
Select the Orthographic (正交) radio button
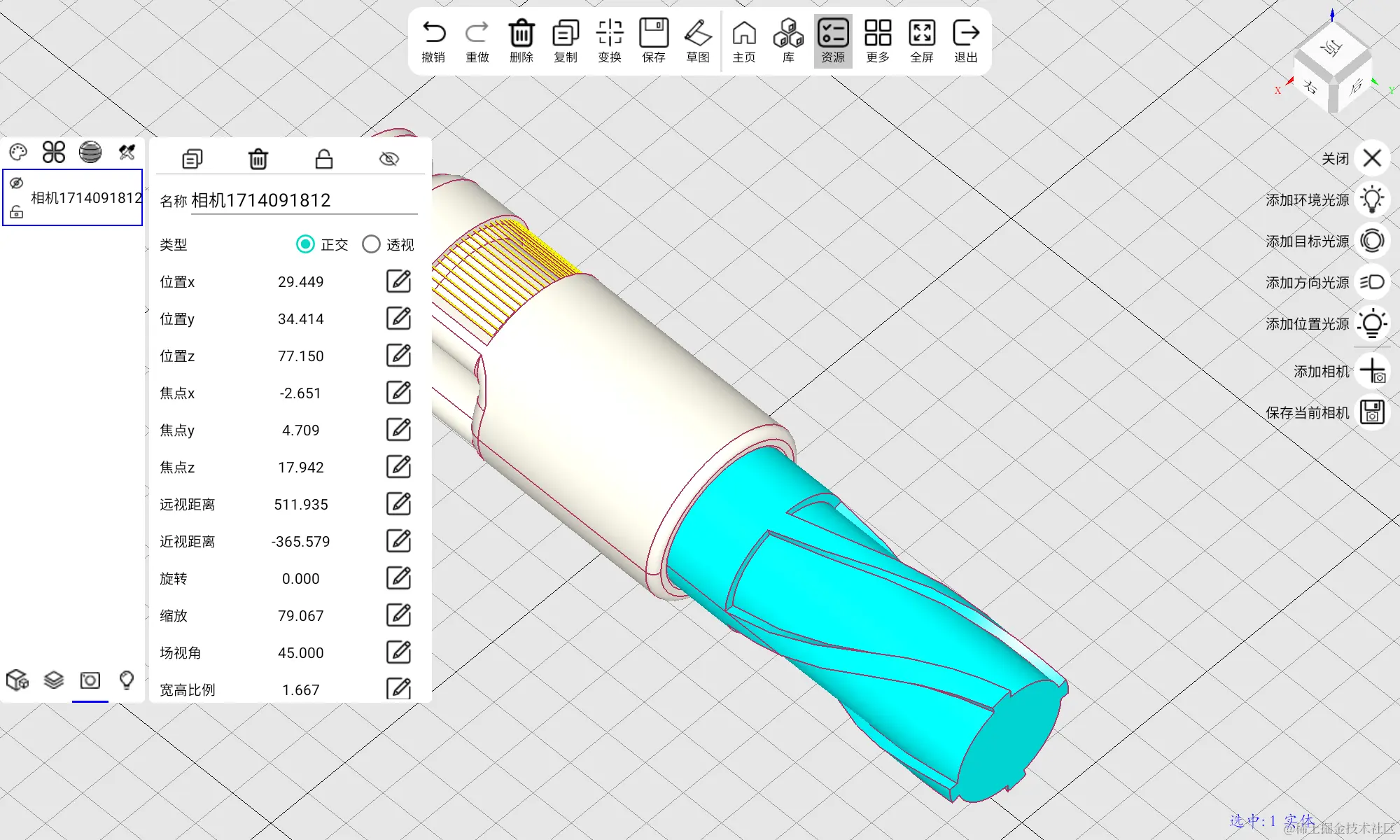click(305, 244)
